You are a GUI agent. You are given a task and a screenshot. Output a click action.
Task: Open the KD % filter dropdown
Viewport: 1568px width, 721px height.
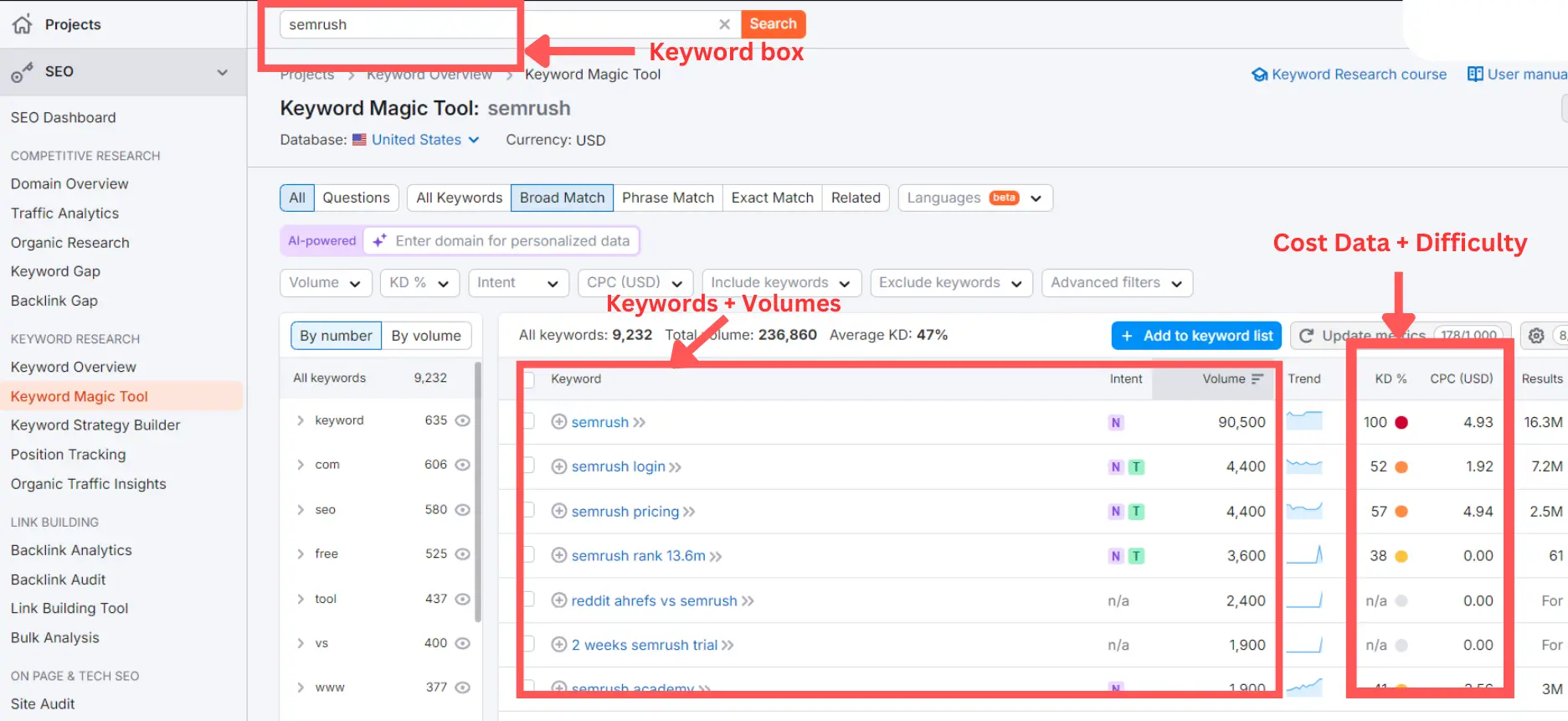tap(419, 283)
